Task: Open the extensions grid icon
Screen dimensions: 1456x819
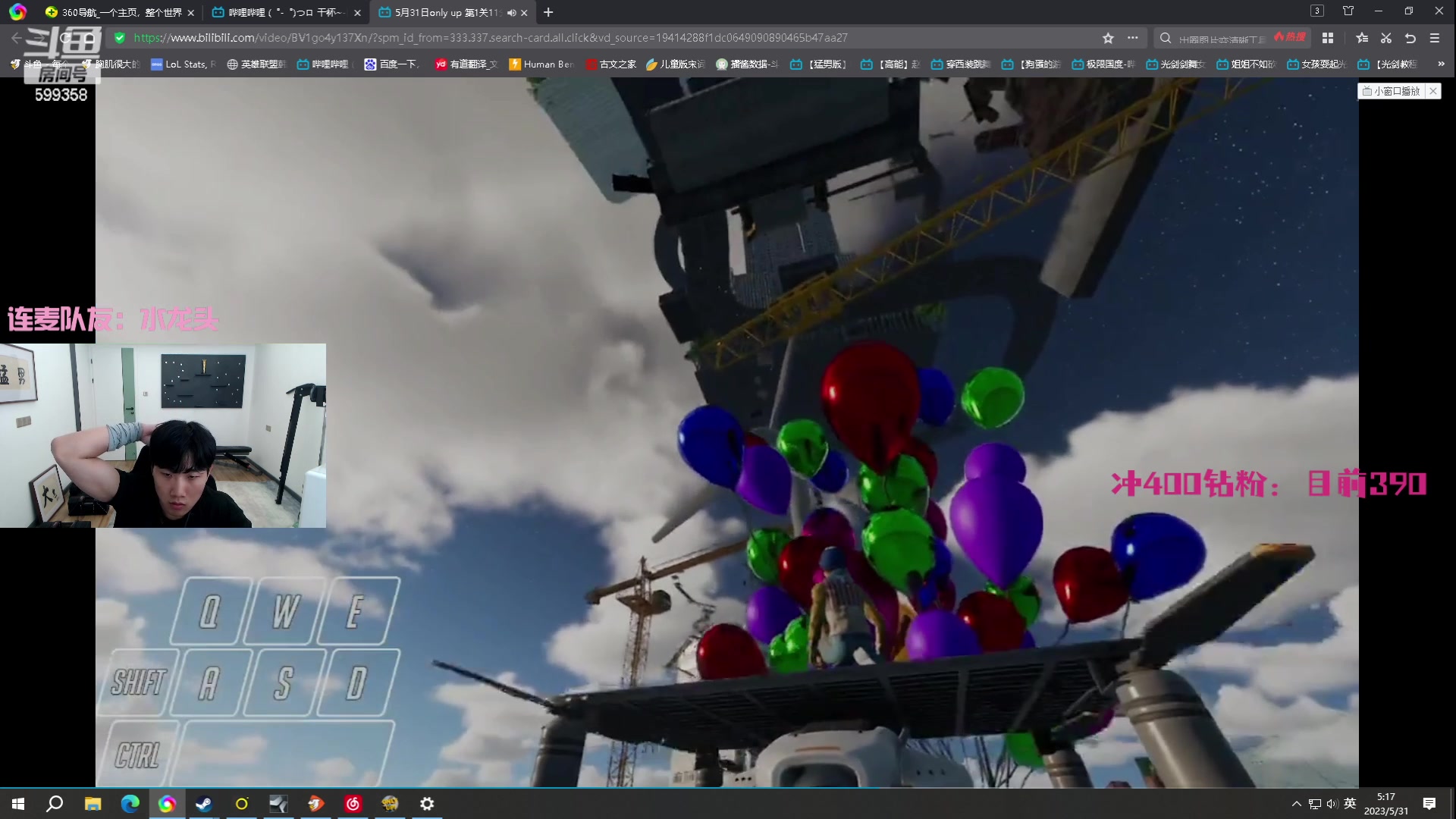Action: click(x=1328, y=38)
